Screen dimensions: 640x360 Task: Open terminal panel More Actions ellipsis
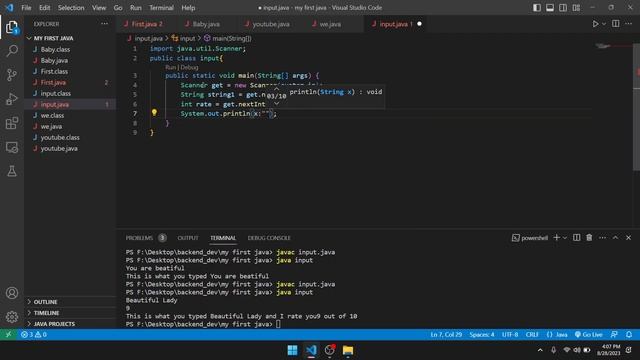pos(602,238)
